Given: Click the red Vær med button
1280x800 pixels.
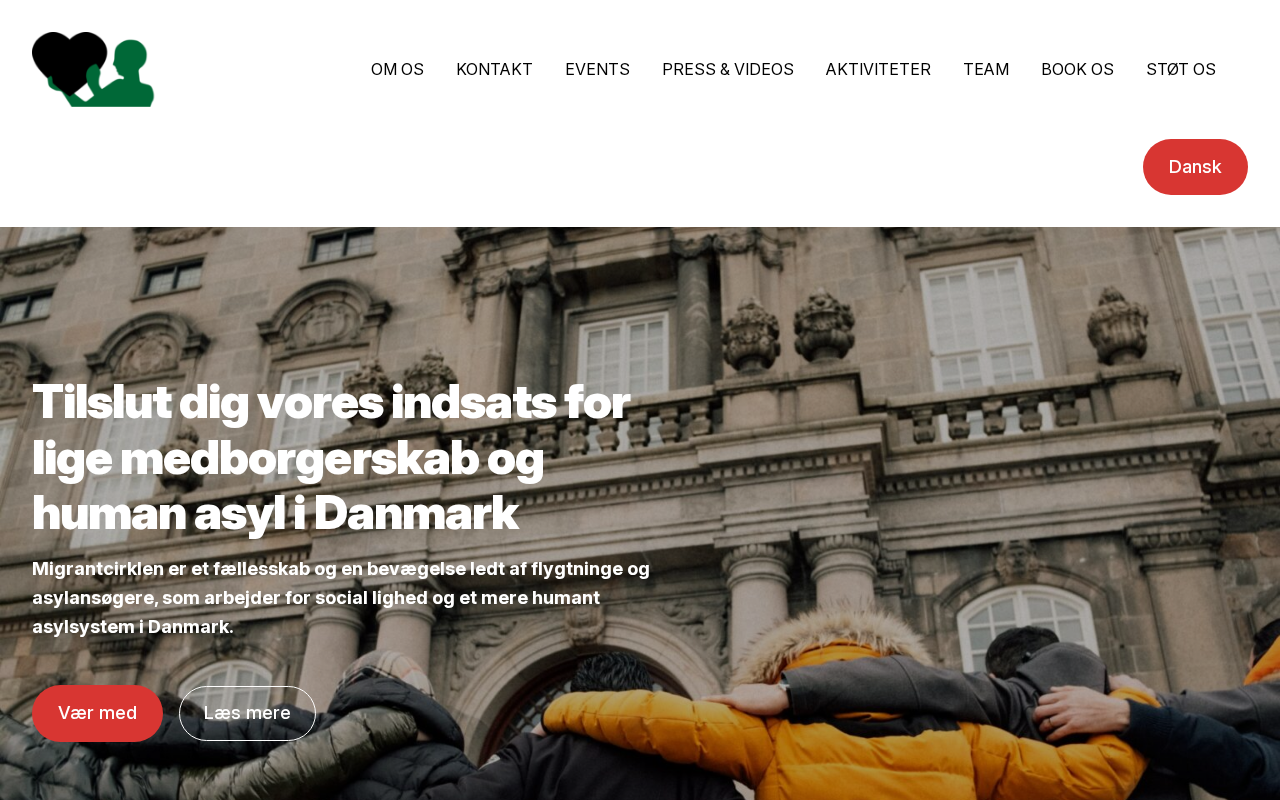Looking at the screenshot, I should click(97, 713).
